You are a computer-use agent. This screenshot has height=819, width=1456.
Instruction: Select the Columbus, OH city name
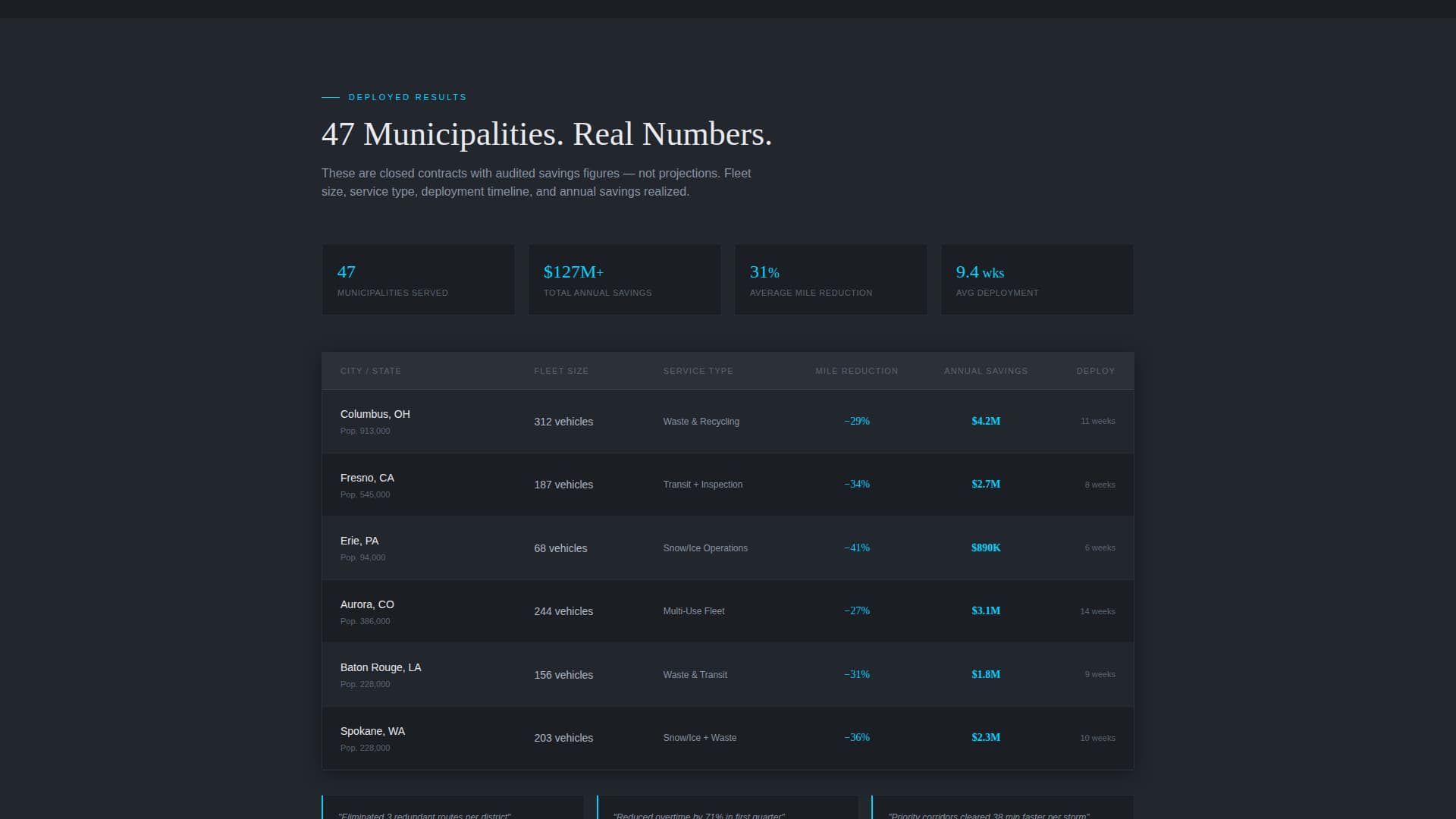[x=375, y=414]
